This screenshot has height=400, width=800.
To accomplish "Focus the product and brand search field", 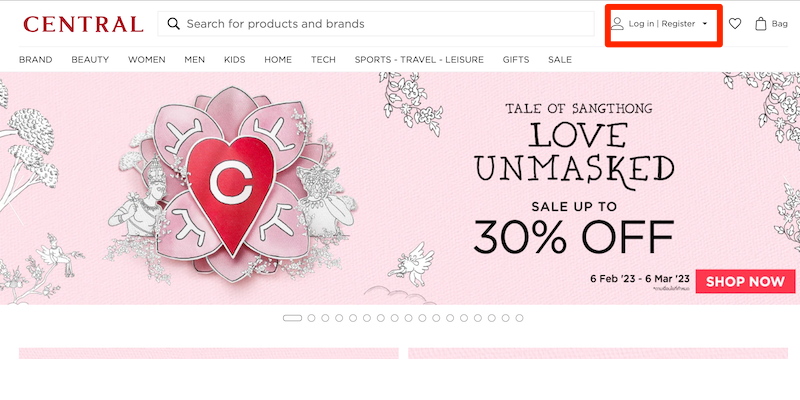I will pos(376,23).
